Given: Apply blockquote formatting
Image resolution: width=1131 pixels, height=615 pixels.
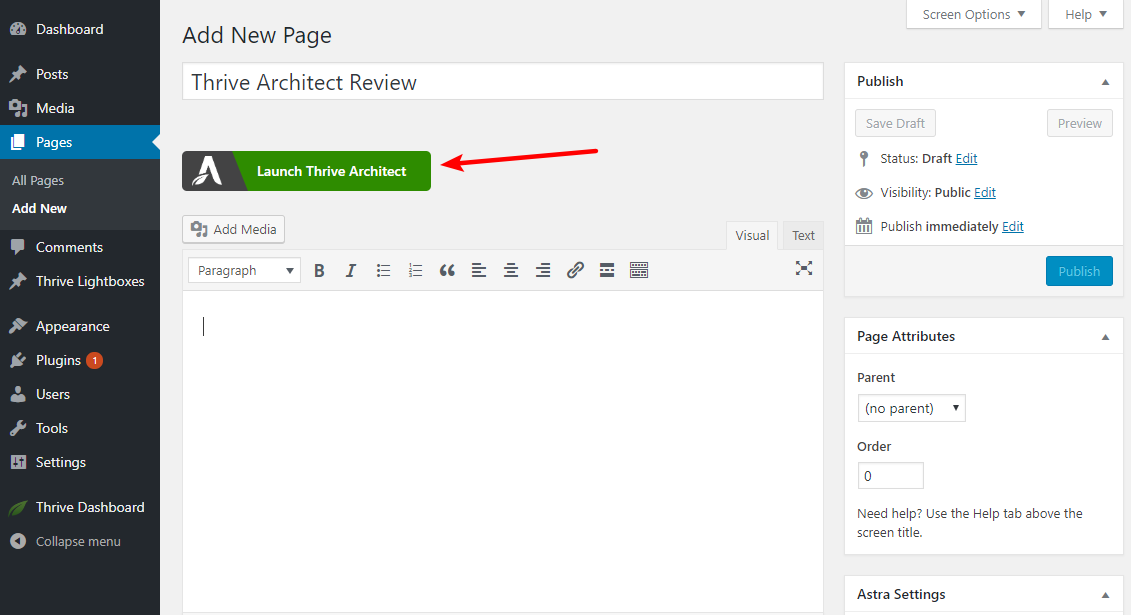Looking at the screenshot, I should pos(447,270).
